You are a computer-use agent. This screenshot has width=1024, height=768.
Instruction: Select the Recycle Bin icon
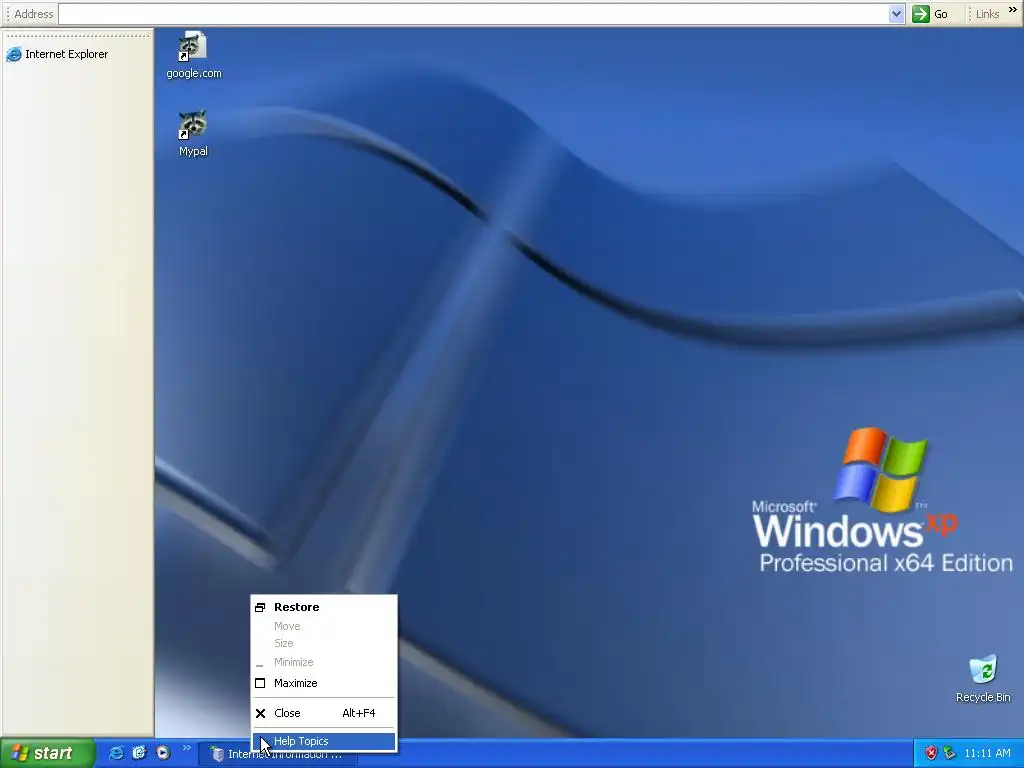point(983,679)
